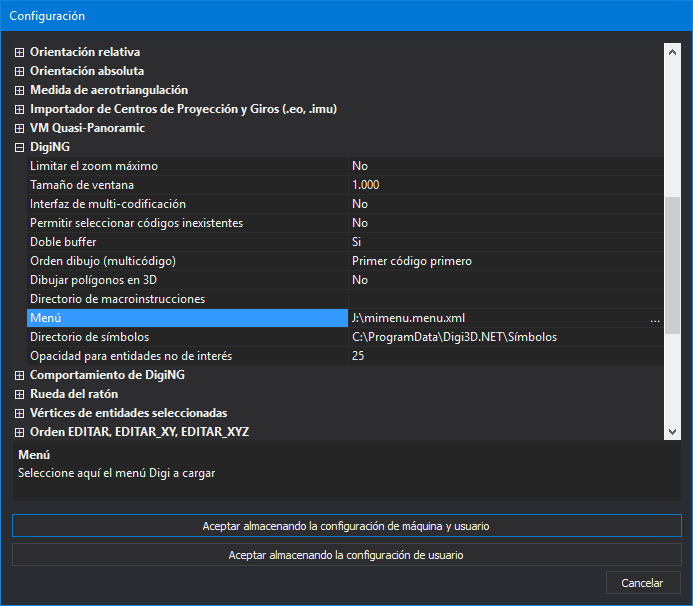Click the description text Seleccione aquí el menú Digi
The height and width of the screenshot is (606, 693).
(117, 473)
